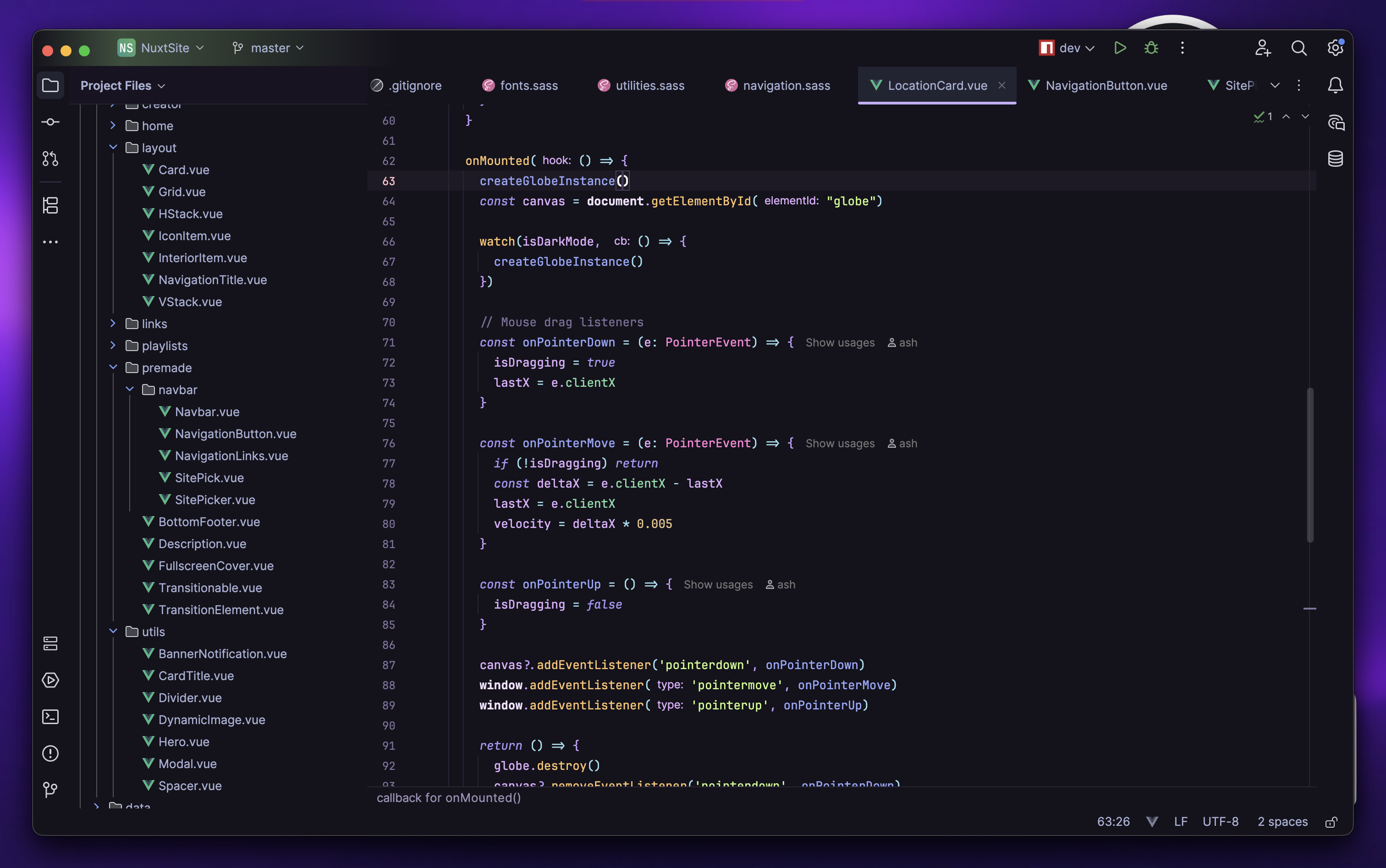Toggle file read-only lock in status bar
Screen dimensions: 1386x868
[1331, 822]
